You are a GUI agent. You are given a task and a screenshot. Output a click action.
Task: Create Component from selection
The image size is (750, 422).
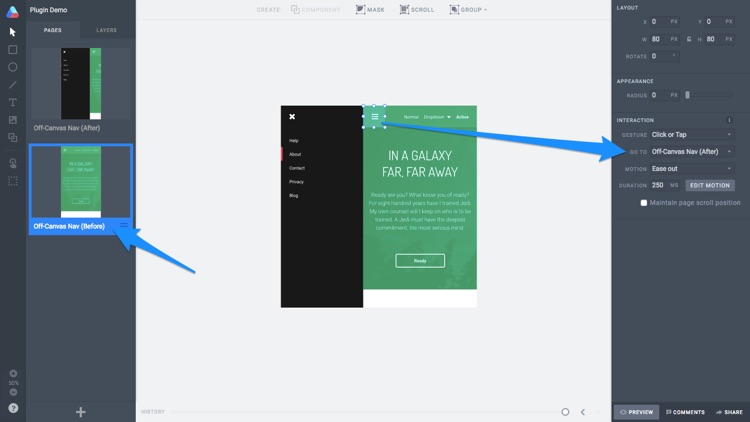316,10
